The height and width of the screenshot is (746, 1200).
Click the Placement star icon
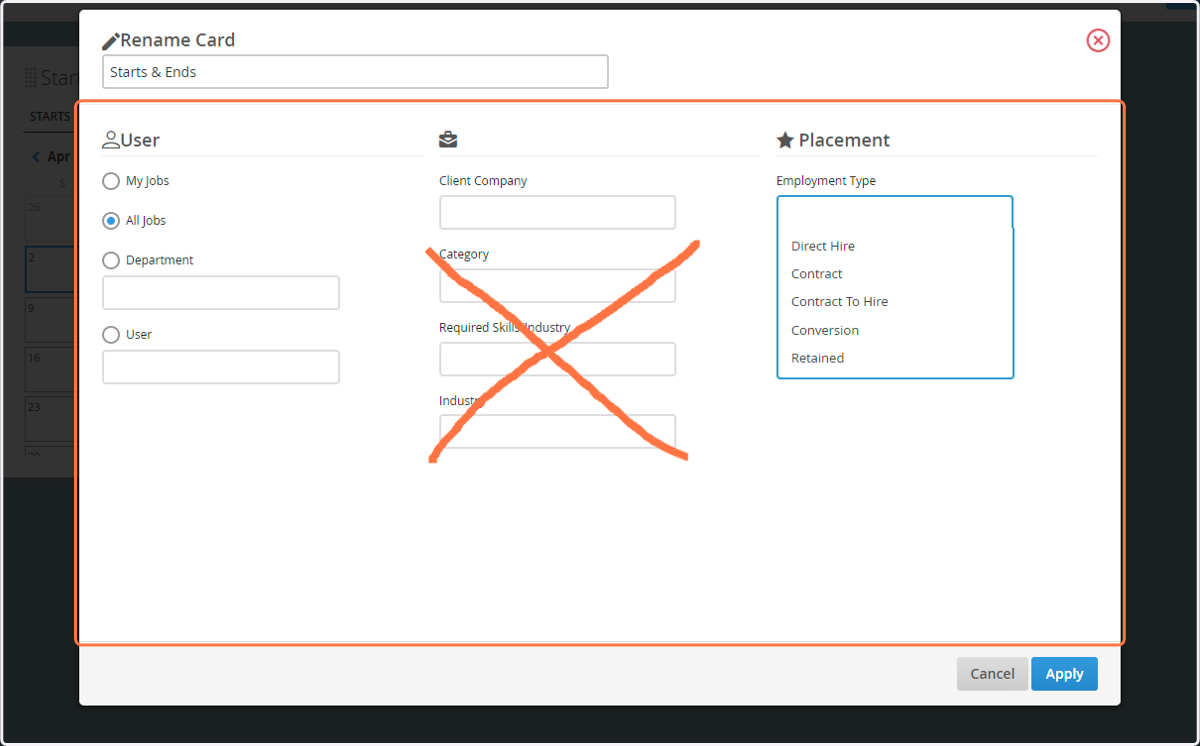pos(785,140)
